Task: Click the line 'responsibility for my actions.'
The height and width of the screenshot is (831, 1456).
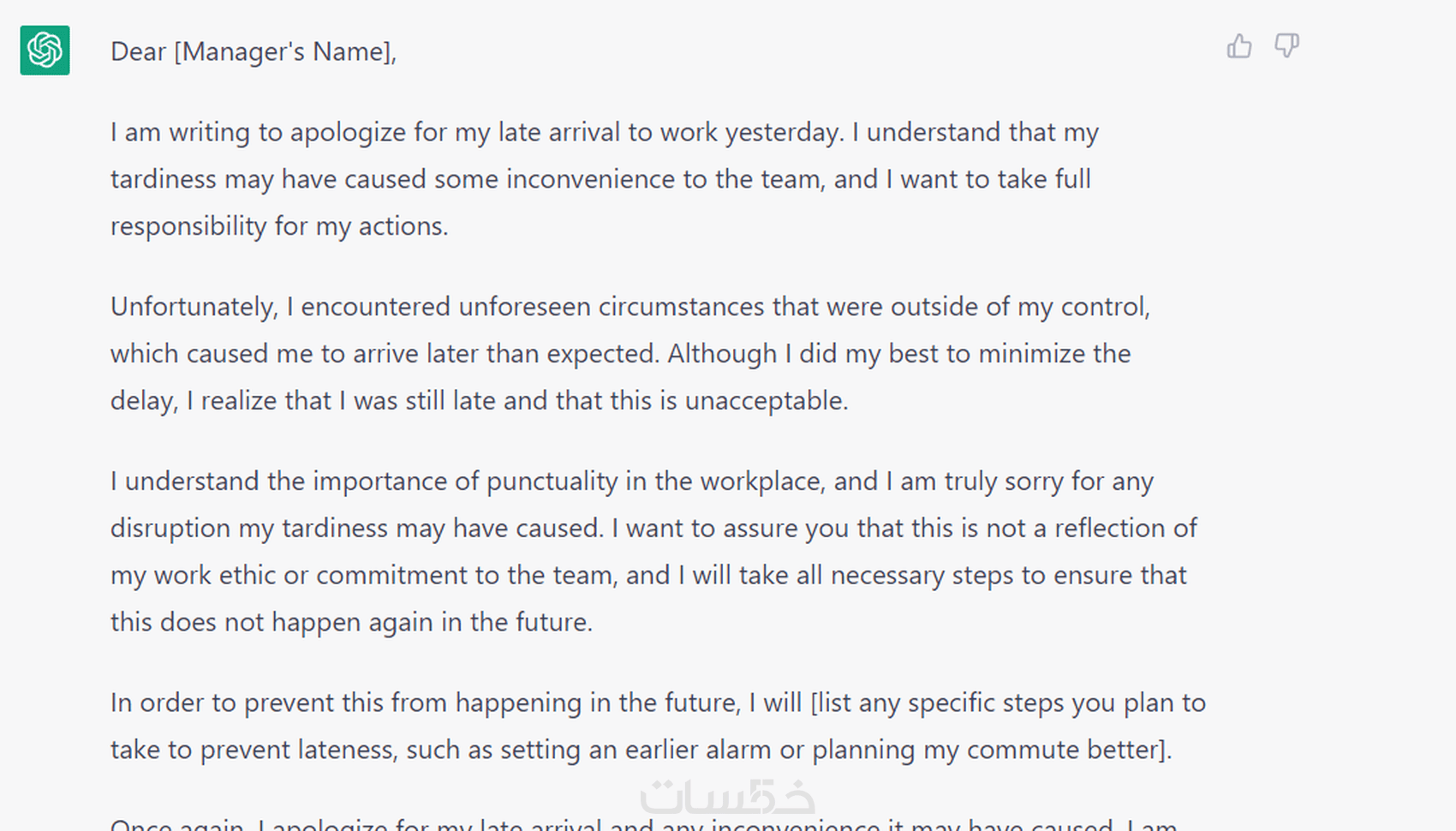Action: click(279, 226)
